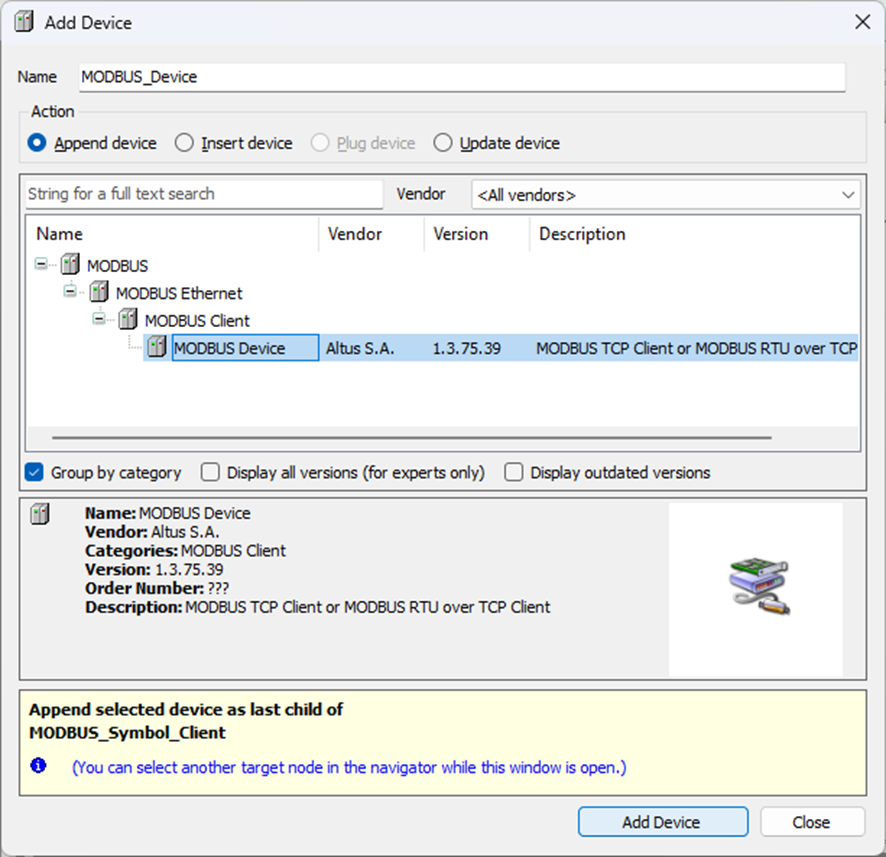Collapse the MODBUS Client tree node
The image size is (886, 857).
point(99,319)
